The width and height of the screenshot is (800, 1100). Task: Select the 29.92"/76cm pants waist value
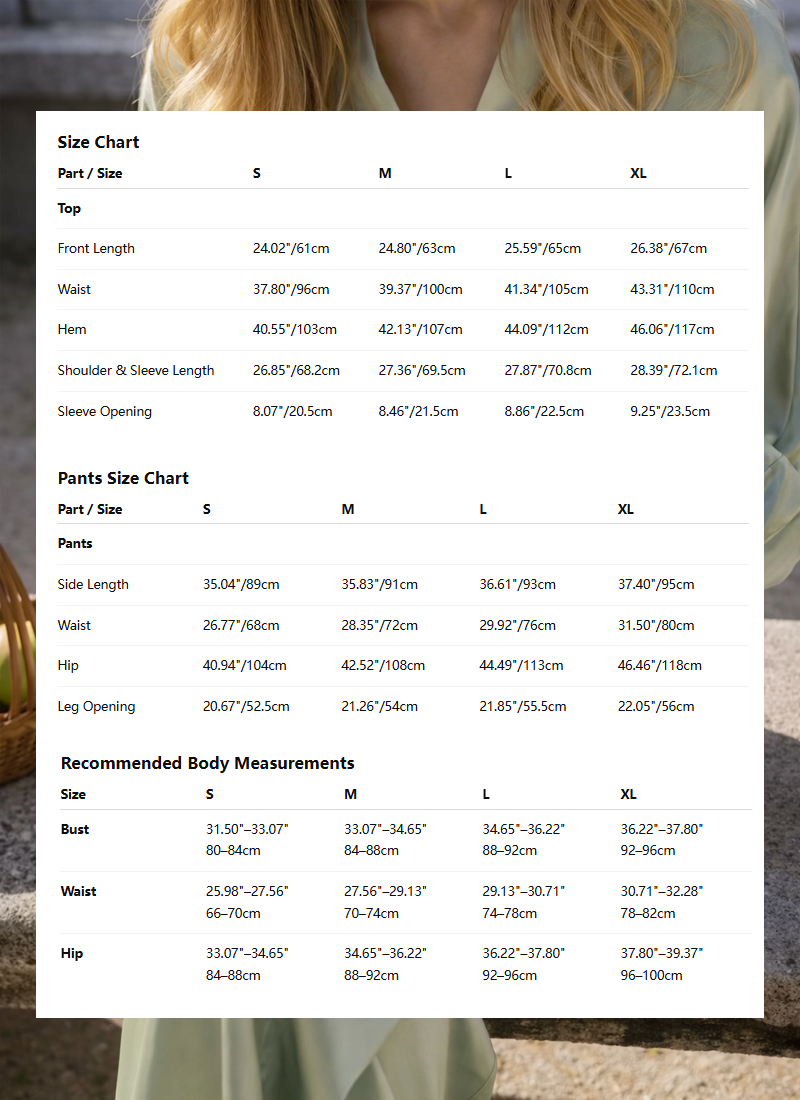pyautogui.click(x=517, y=625)
